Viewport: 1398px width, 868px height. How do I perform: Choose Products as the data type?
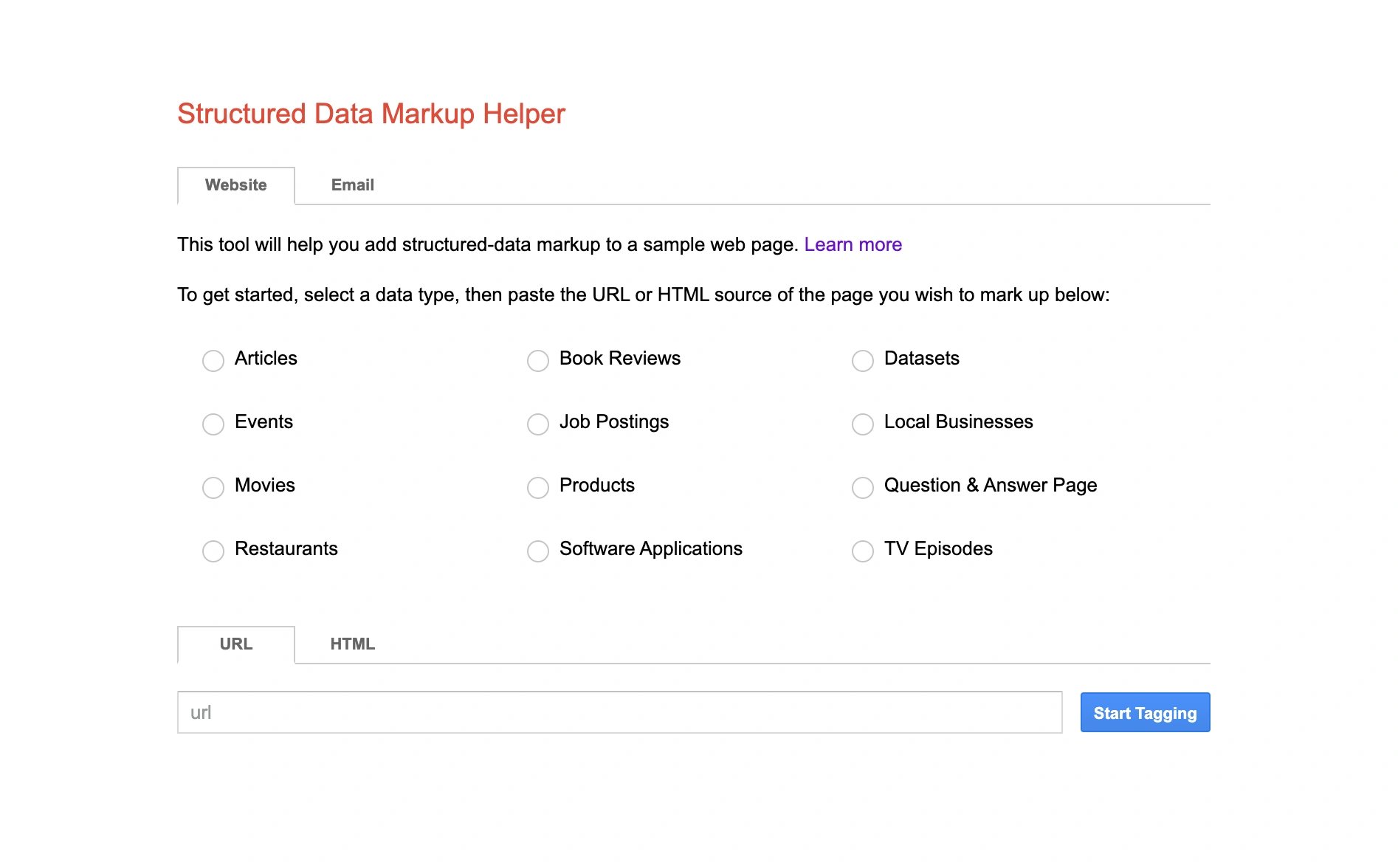[538, 487]
